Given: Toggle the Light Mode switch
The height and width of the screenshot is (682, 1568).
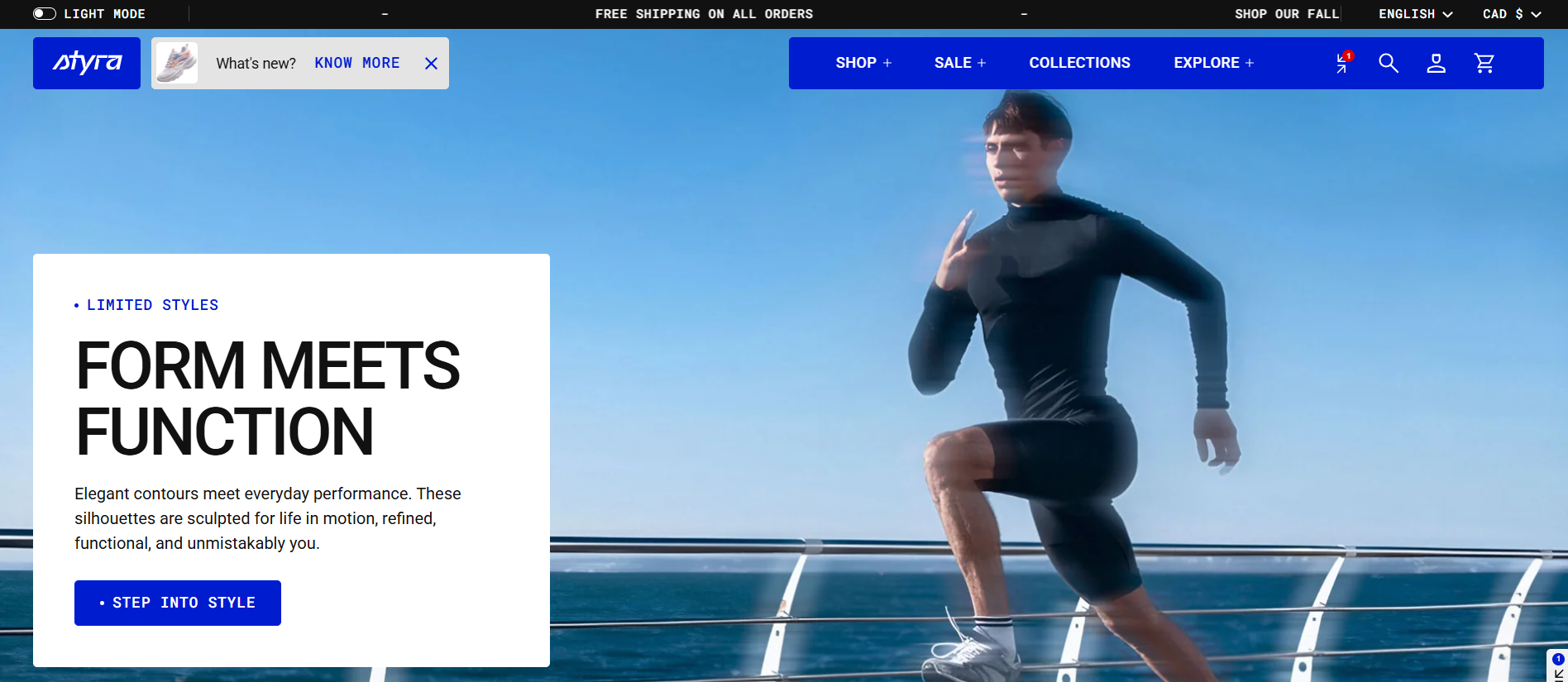Looking at the screenshot, I should pos(45,14).
